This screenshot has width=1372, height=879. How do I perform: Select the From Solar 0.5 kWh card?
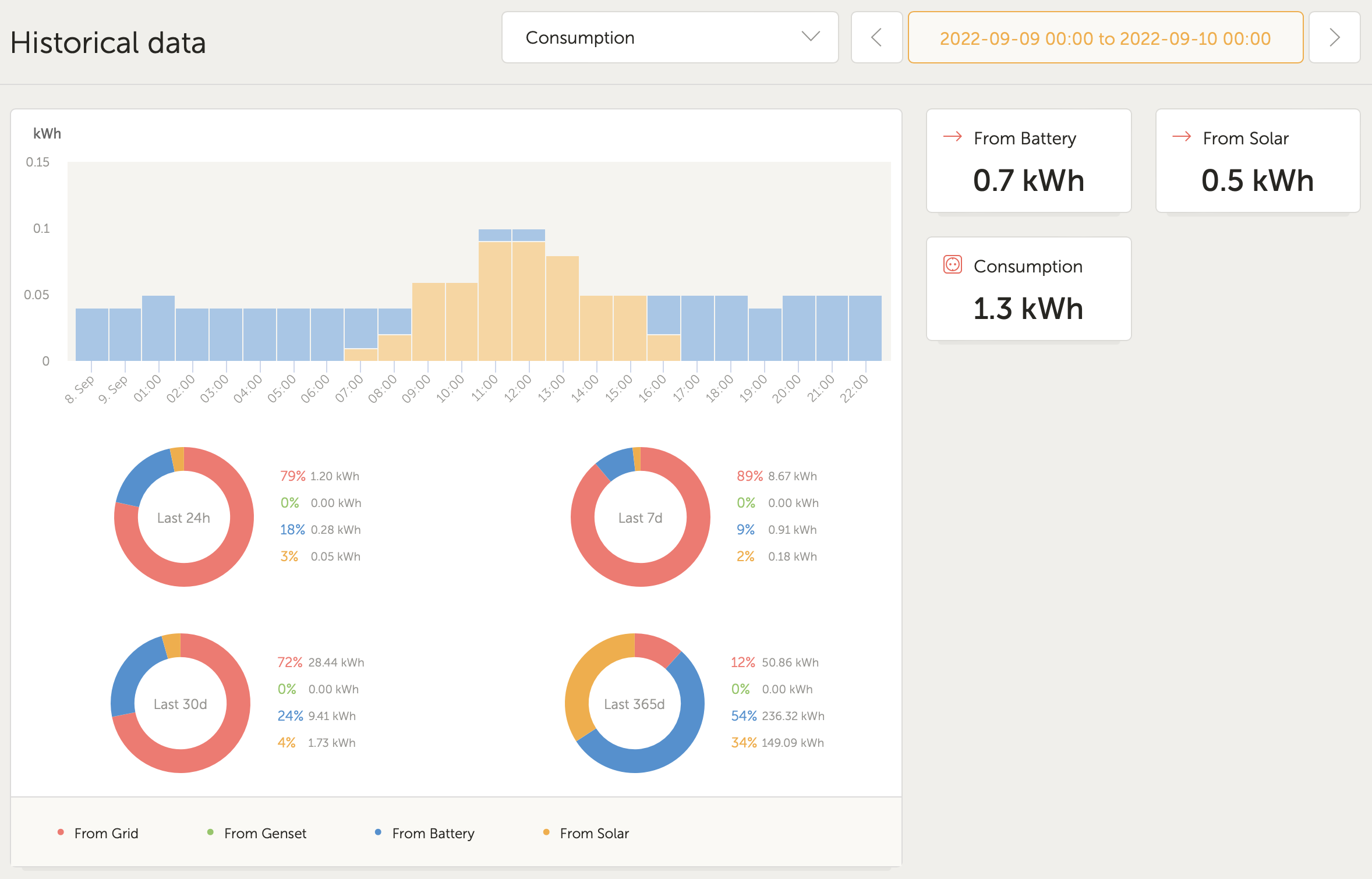1257,161
